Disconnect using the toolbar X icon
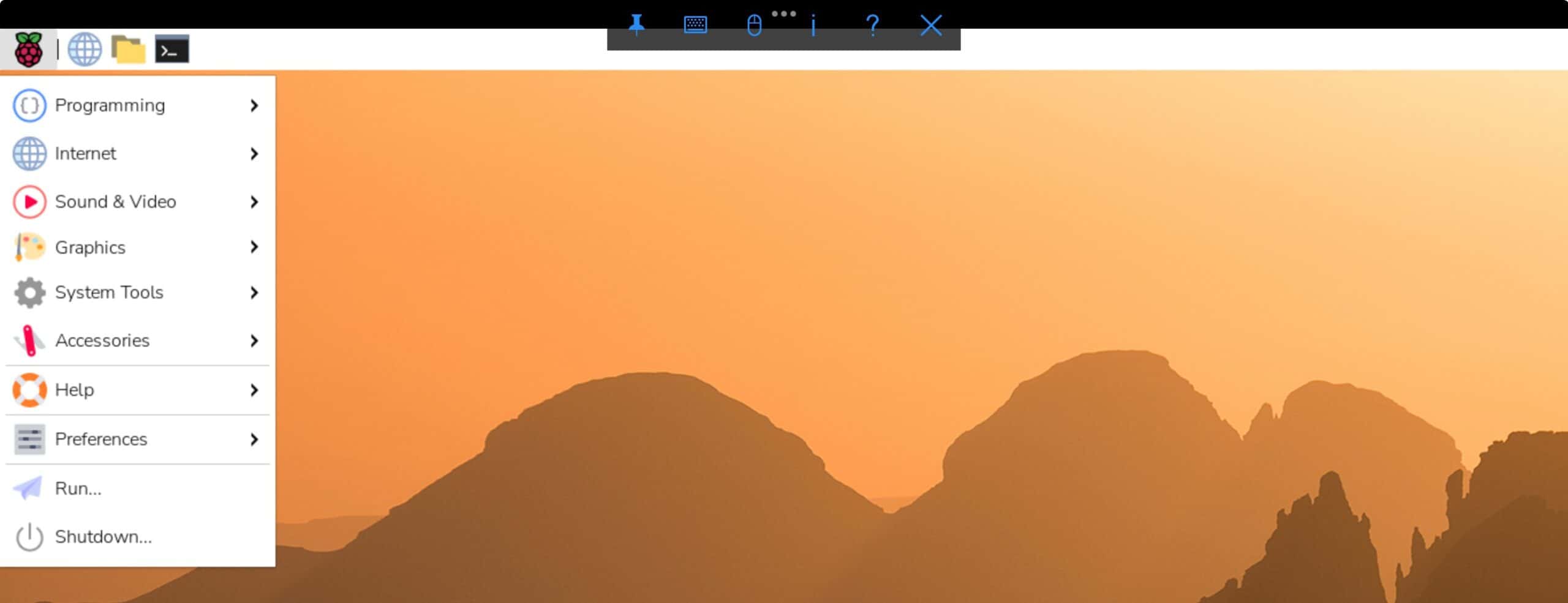Image resolution: width=1568 pixels, height=603 pixels. (931, 25)
